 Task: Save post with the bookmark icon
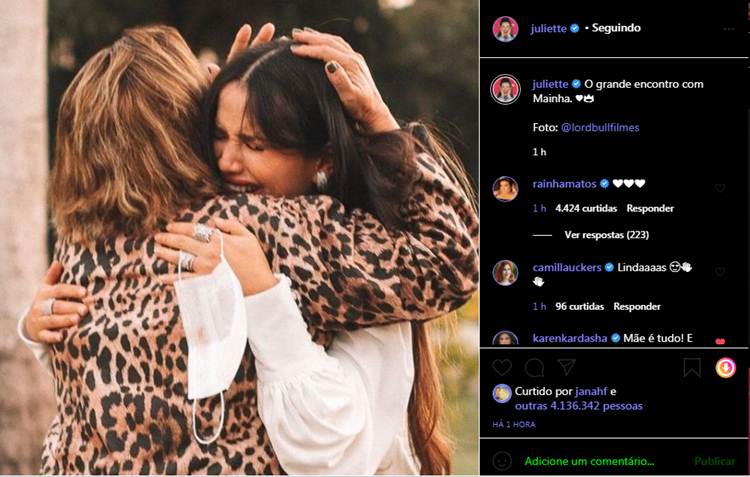[692, 368]
